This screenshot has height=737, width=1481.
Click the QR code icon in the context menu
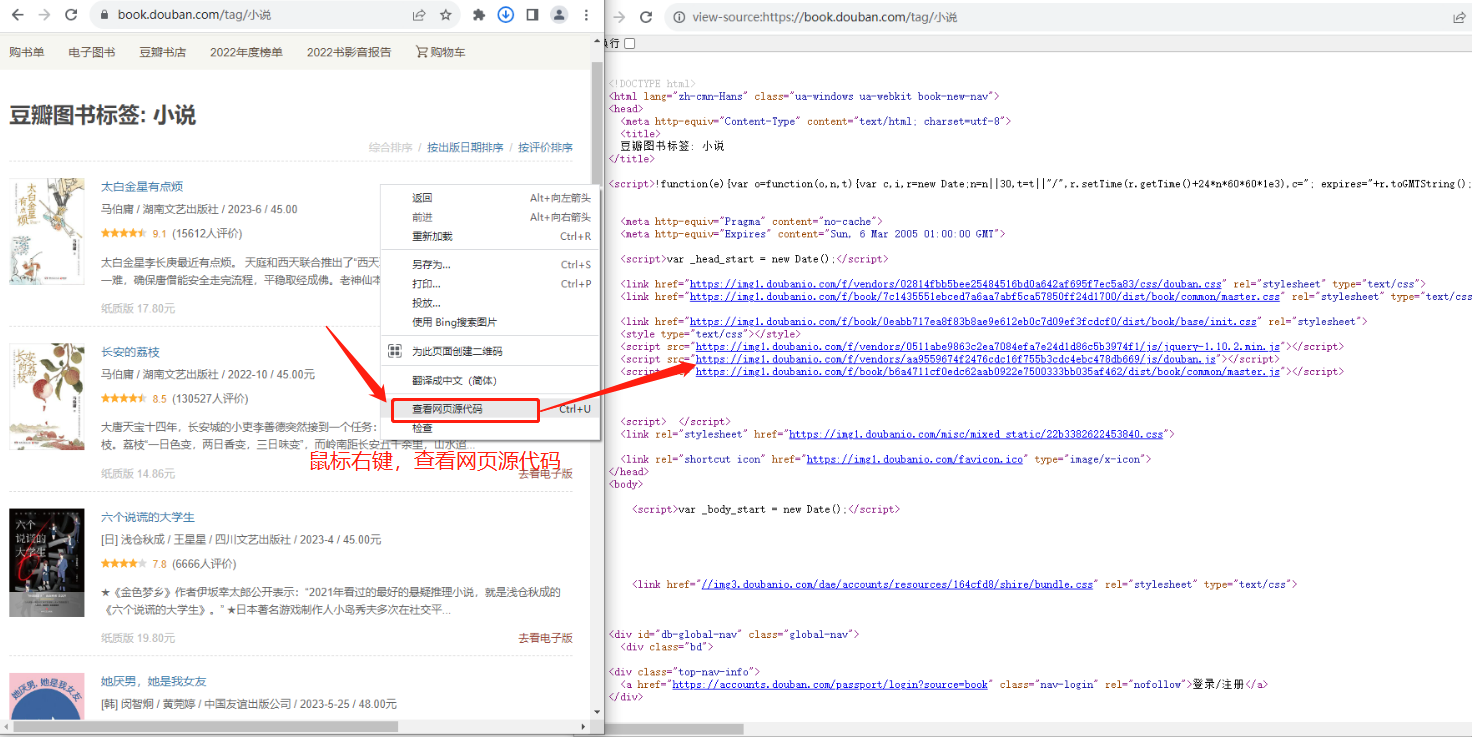(x=394, y=352)
